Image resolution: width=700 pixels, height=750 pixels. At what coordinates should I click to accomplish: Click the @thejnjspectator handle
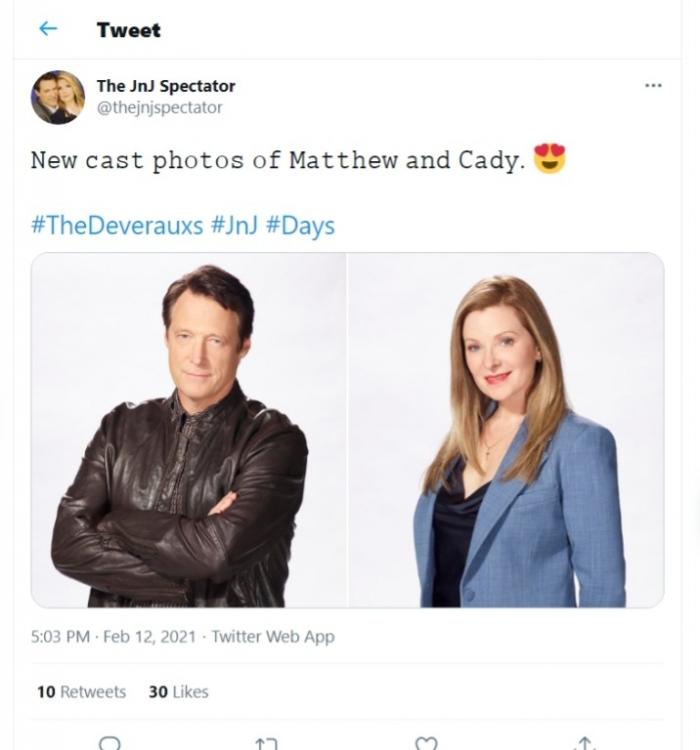(159, 108)
